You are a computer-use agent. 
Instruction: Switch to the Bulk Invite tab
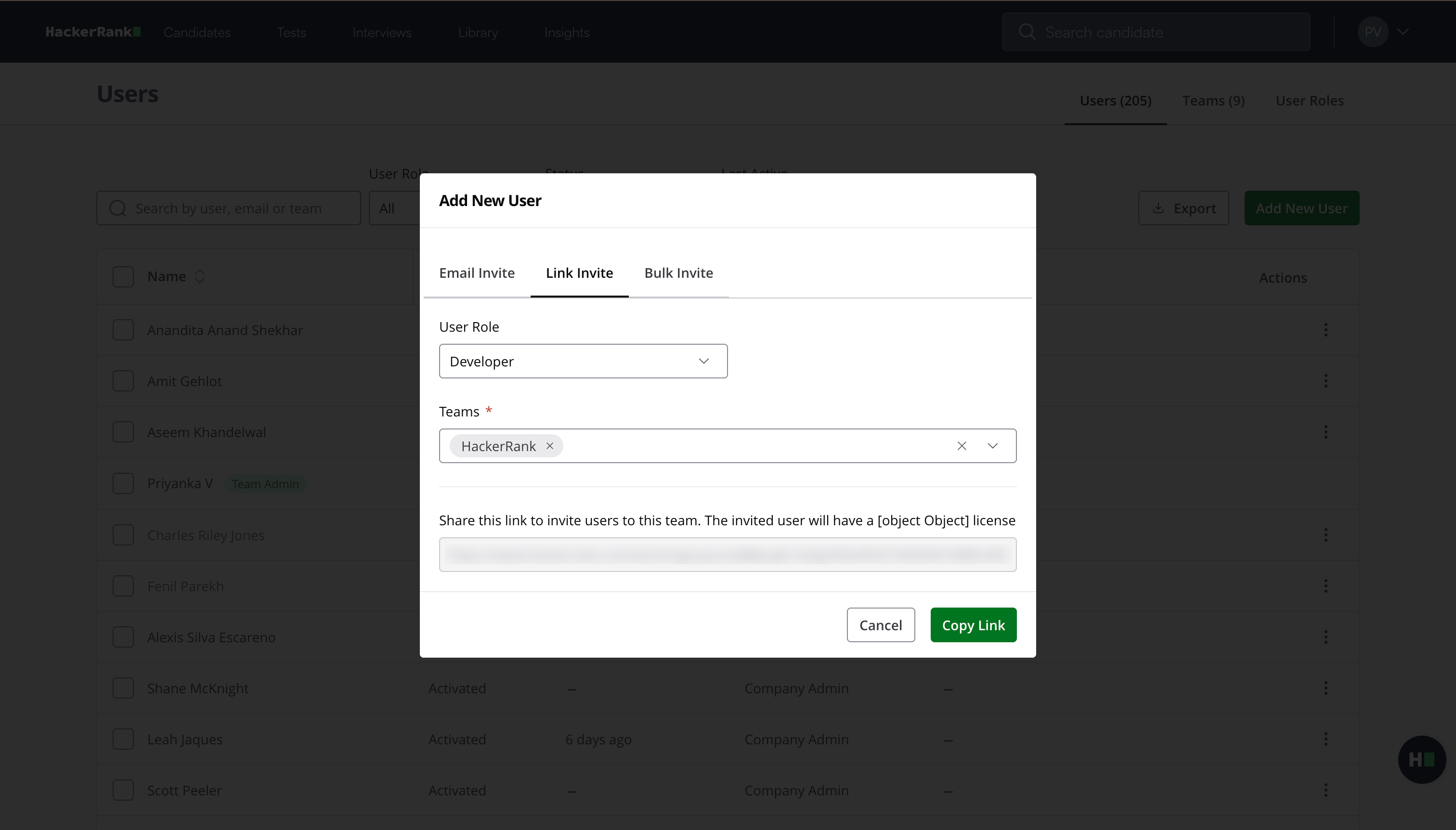(x=678, y=273)
